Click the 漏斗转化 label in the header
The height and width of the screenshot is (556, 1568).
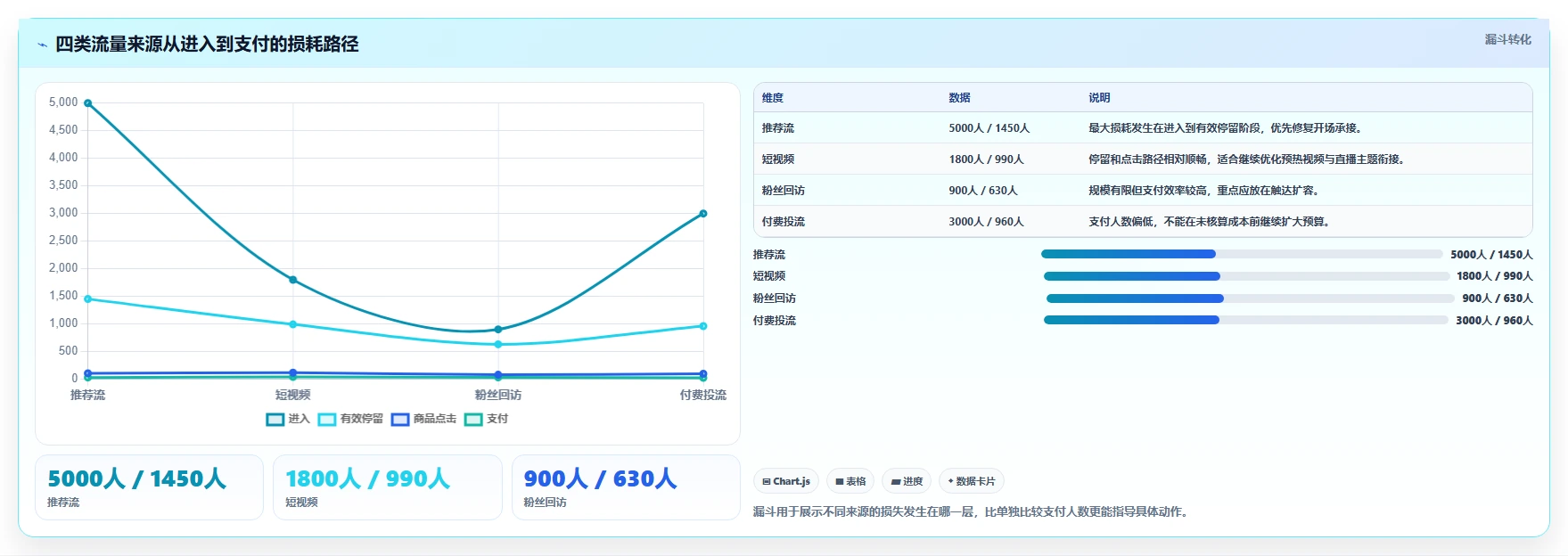pyautogui.click(x=1507, y=39)
